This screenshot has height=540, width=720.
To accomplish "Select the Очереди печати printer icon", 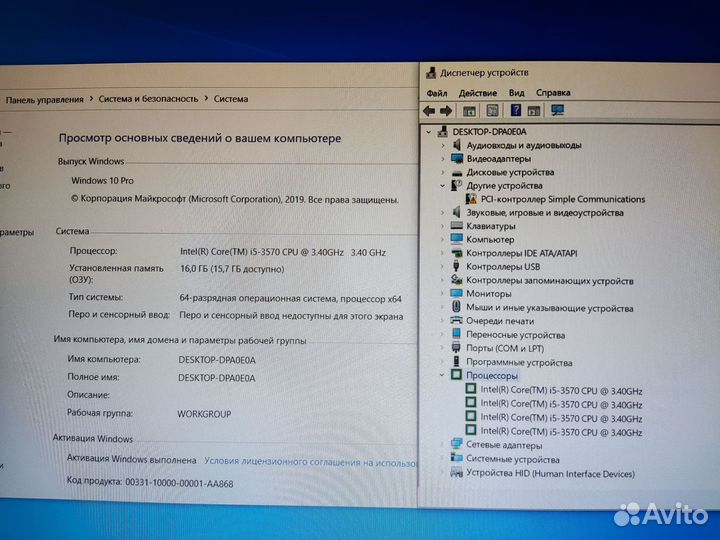I will 456,320.
